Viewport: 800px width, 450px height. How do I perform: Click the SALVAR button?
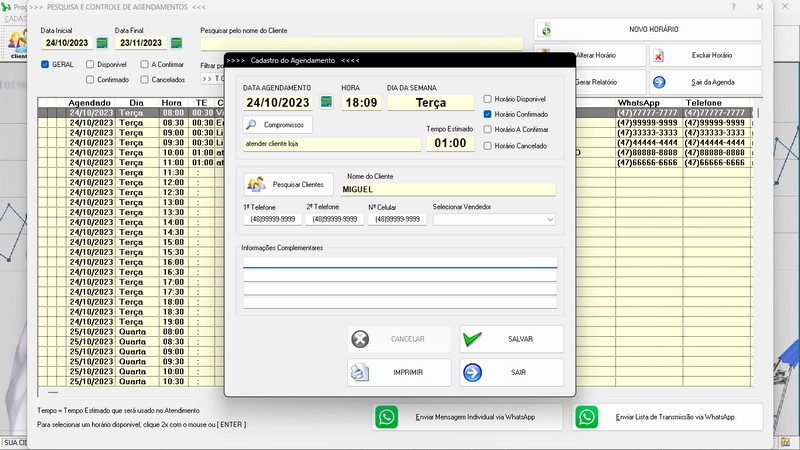tap(512, 339)
